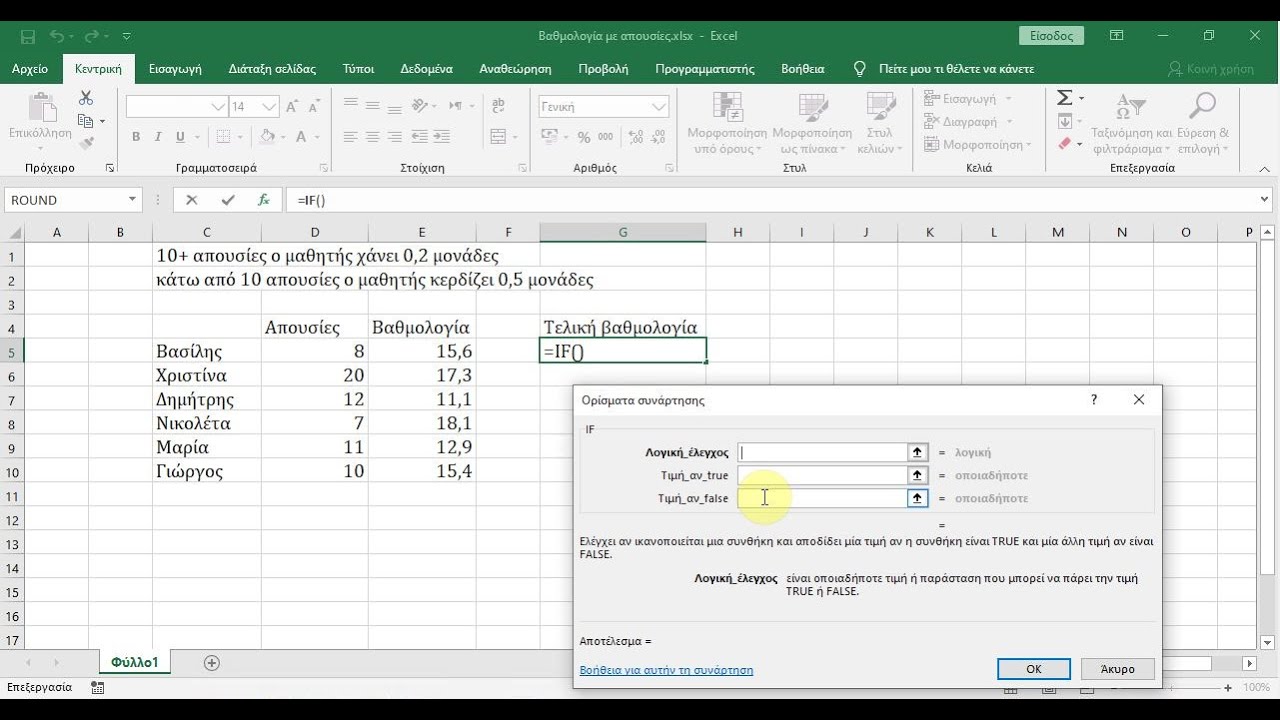This screenshot has width=1280, height=720.
Task: Click the formula bar confirm checkmark icon
Action: (x=228, y=200)
